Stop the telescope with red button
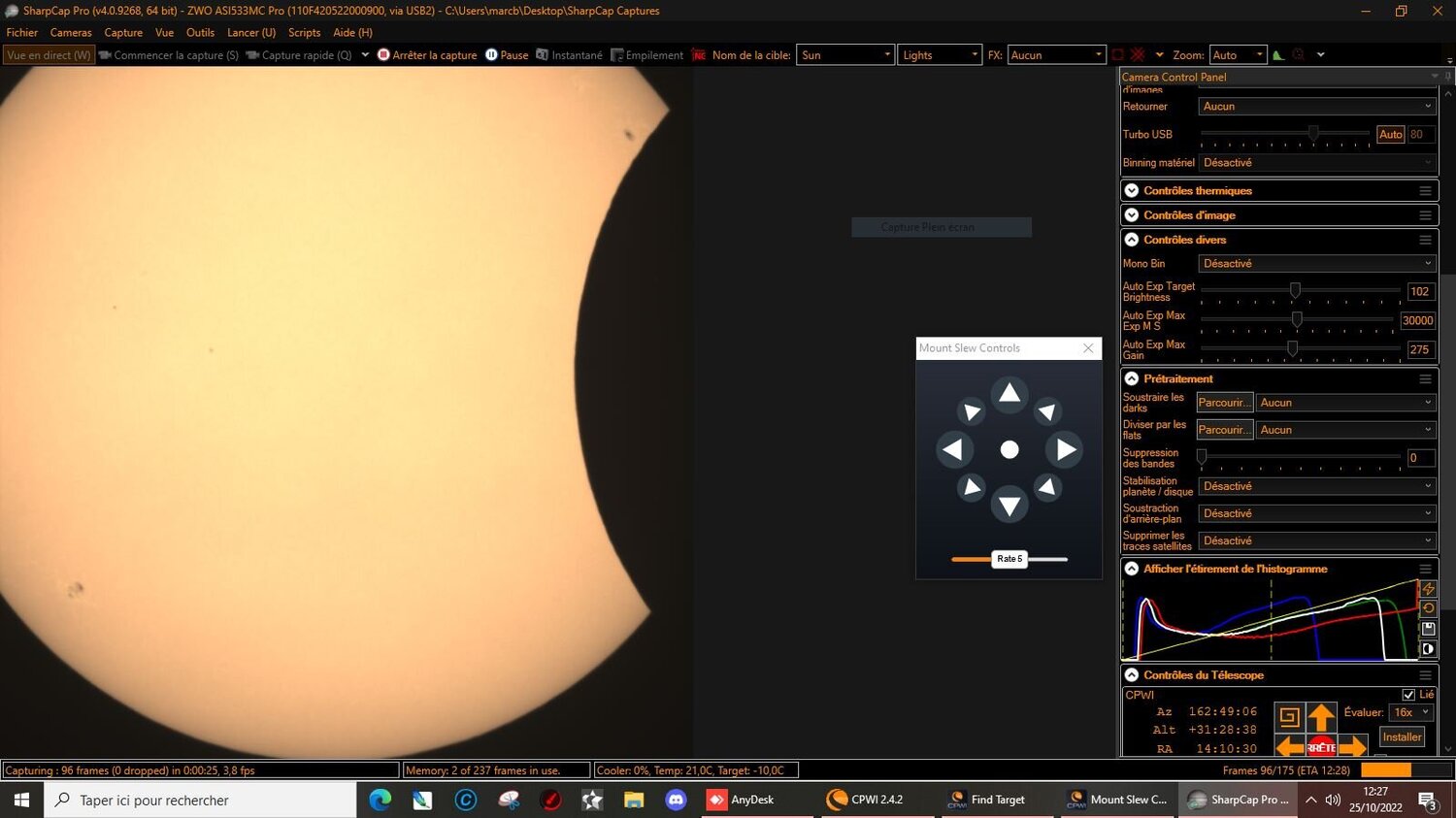The height and width of the screenshot is (818, 1456). 1321,747
